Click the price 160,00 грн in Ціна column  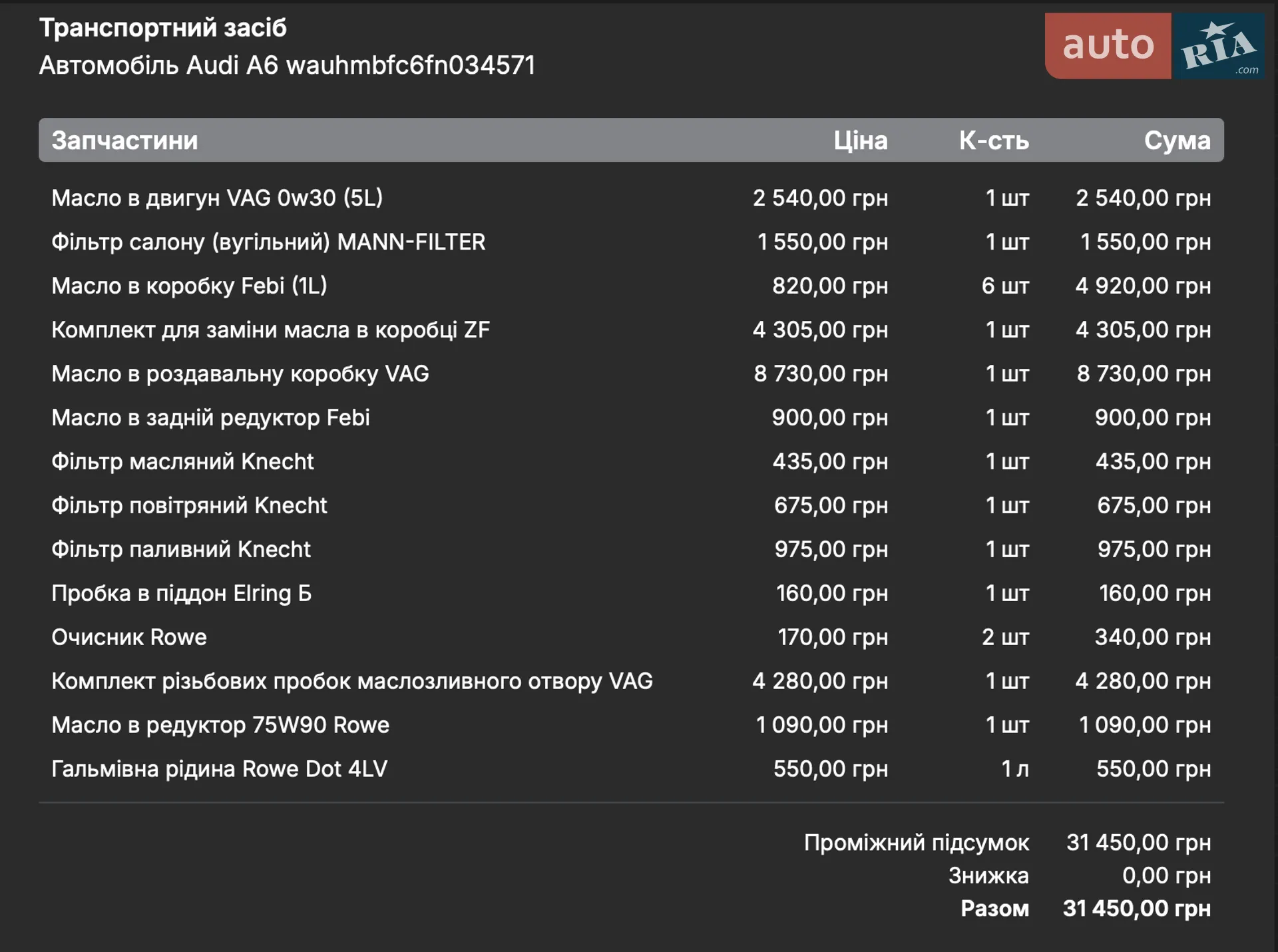[832, 593]
